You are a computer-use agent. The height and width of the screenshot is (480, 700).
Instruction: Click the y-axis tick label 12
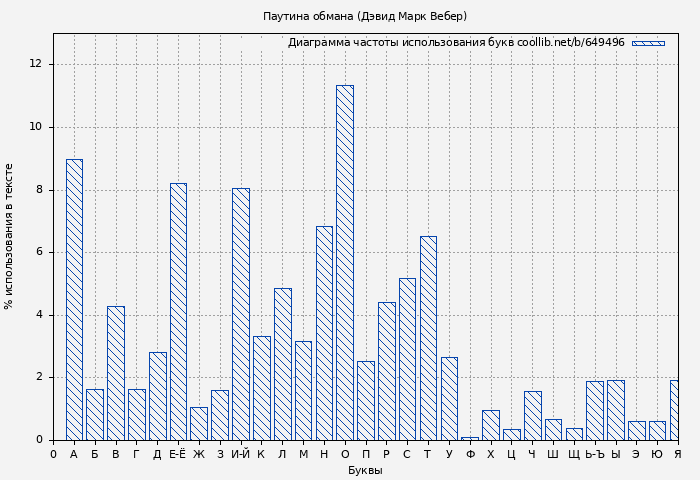(36, 64)
